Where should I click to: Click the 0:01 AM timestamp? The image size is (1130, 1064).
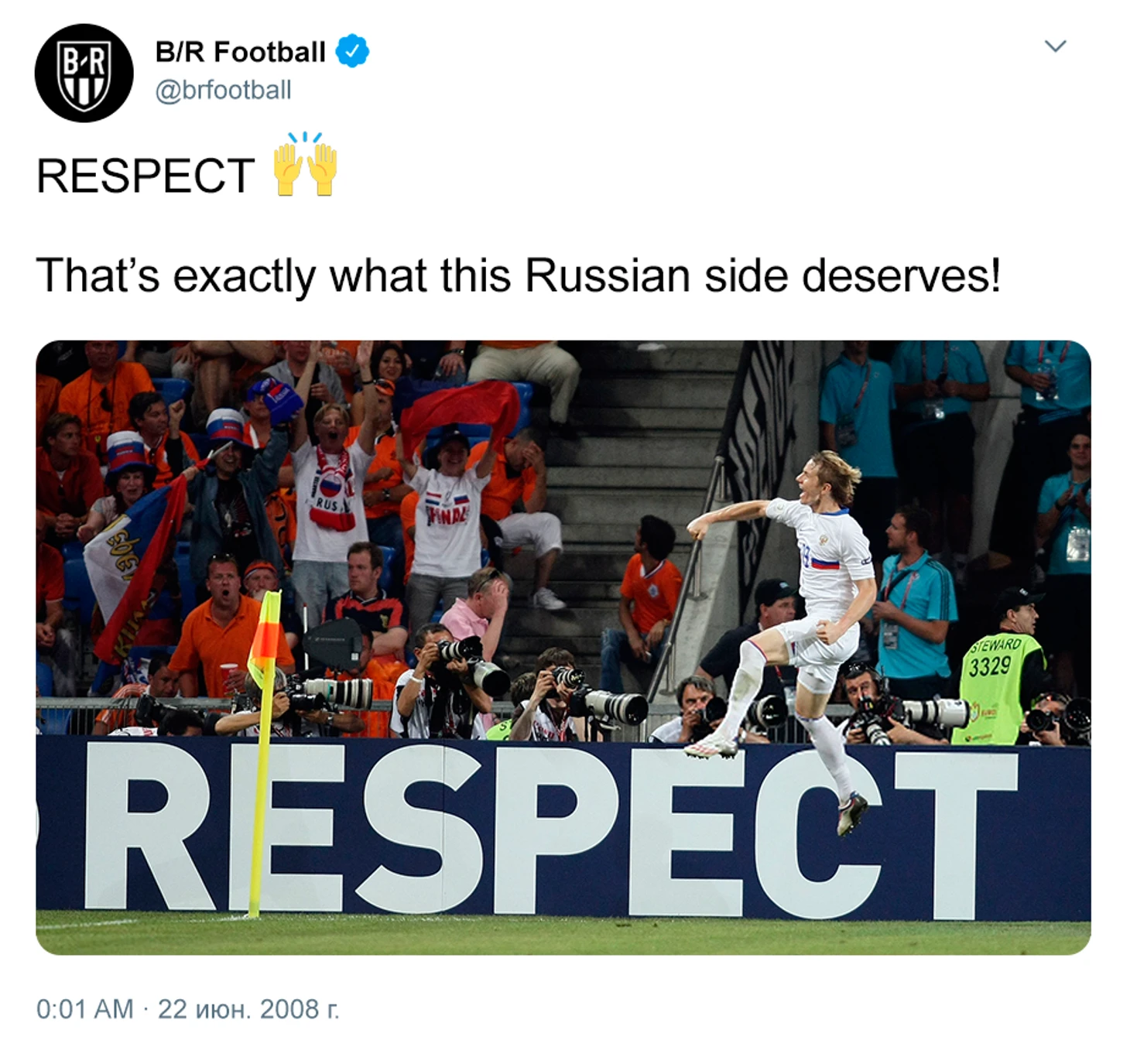pyautogui.click(x=84, y=1009)
